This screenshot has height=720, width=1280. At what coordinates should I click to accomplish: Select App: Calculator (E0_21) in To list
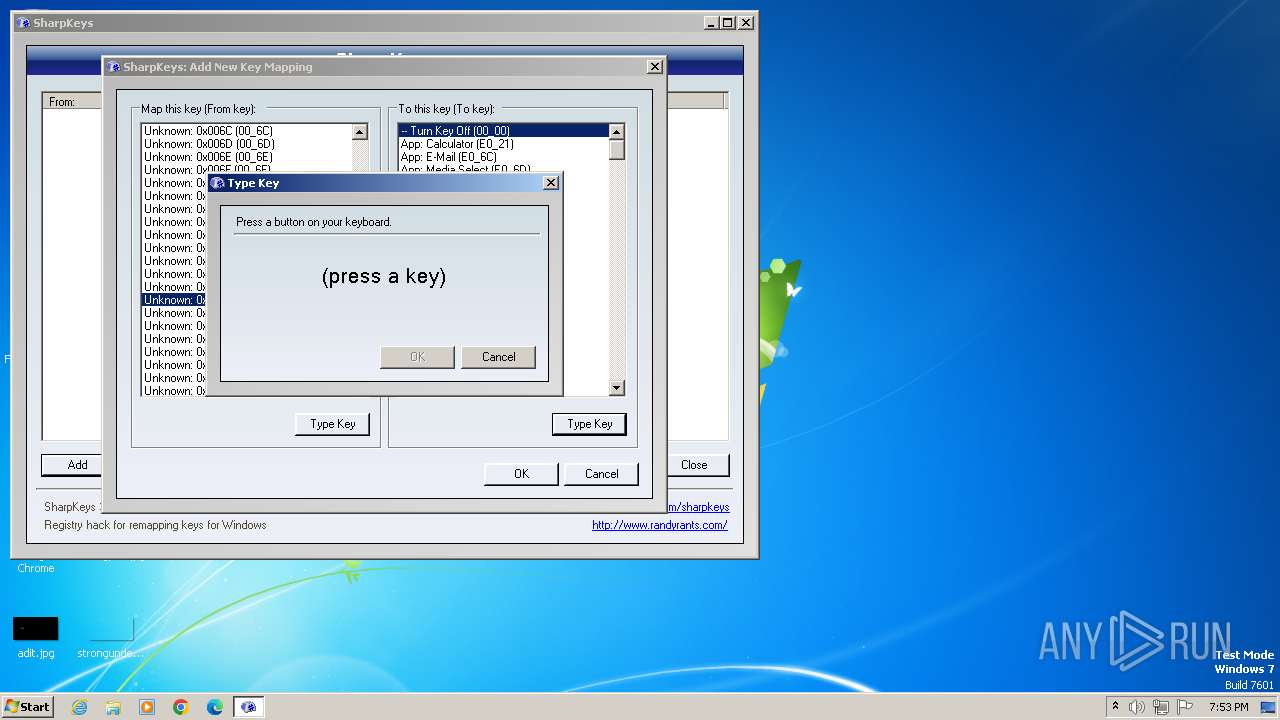pos(457,144)
